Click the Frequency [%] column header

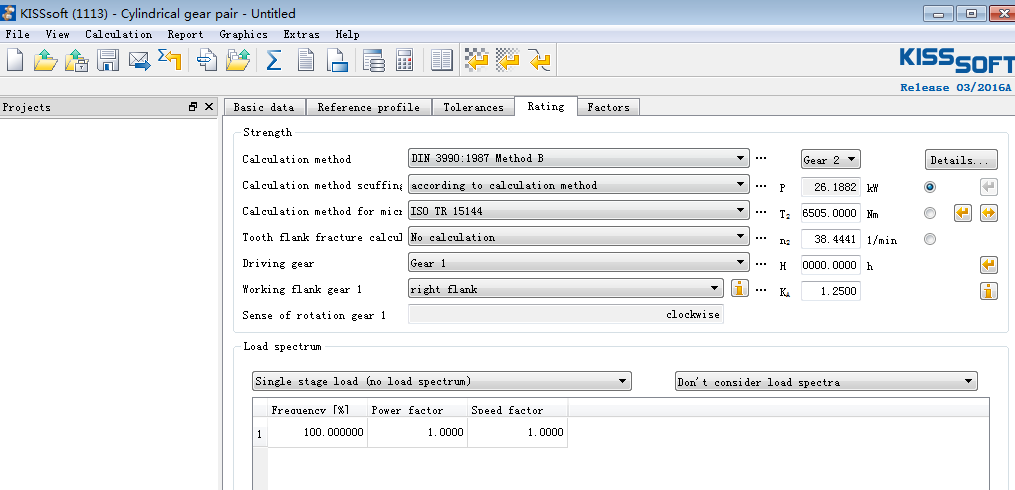point(317,409)
